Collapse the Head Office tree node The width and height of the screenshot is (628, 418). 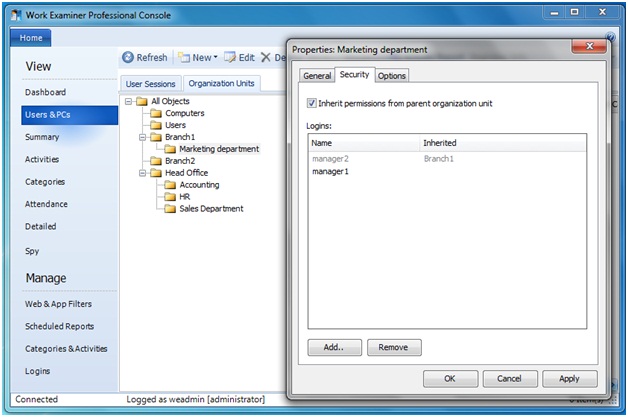(143, 173)
